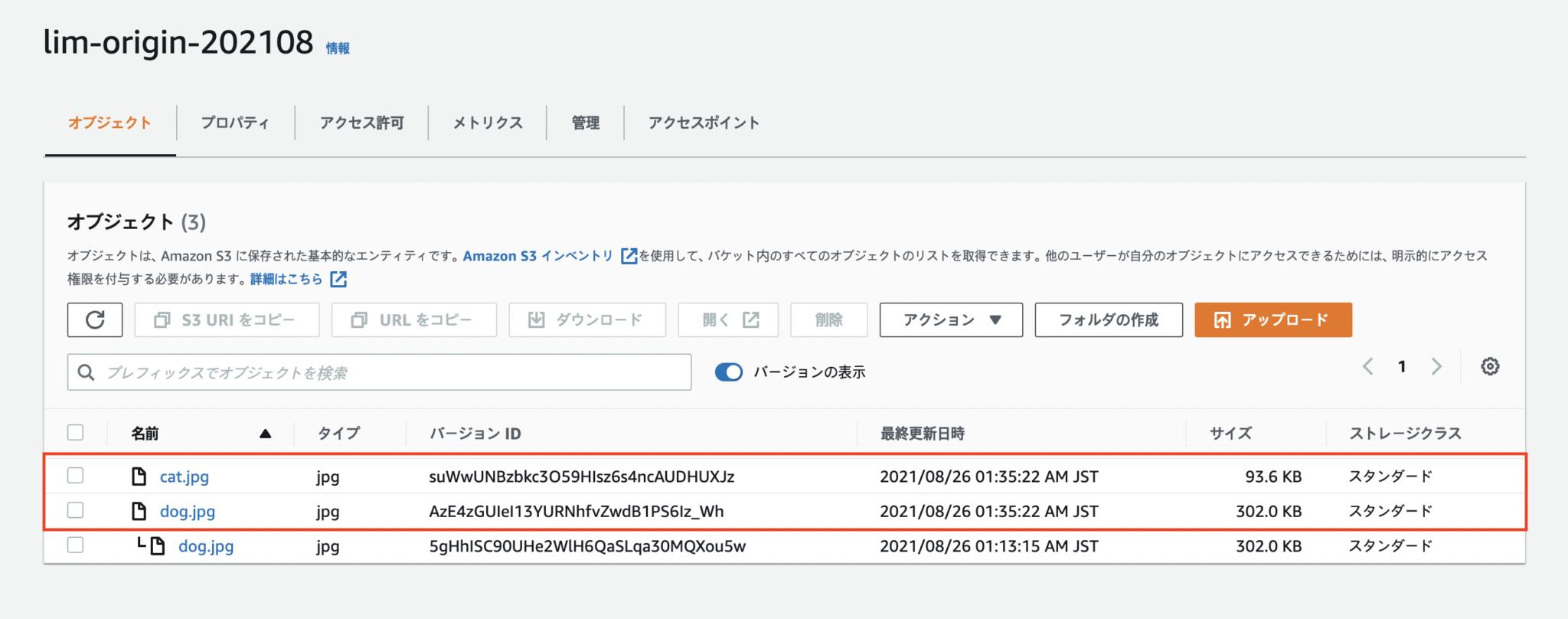The height and width of the screenshot is (619, 1568).
Task: Select the cat.jpg row checkbox
Action: coord(75,476)
